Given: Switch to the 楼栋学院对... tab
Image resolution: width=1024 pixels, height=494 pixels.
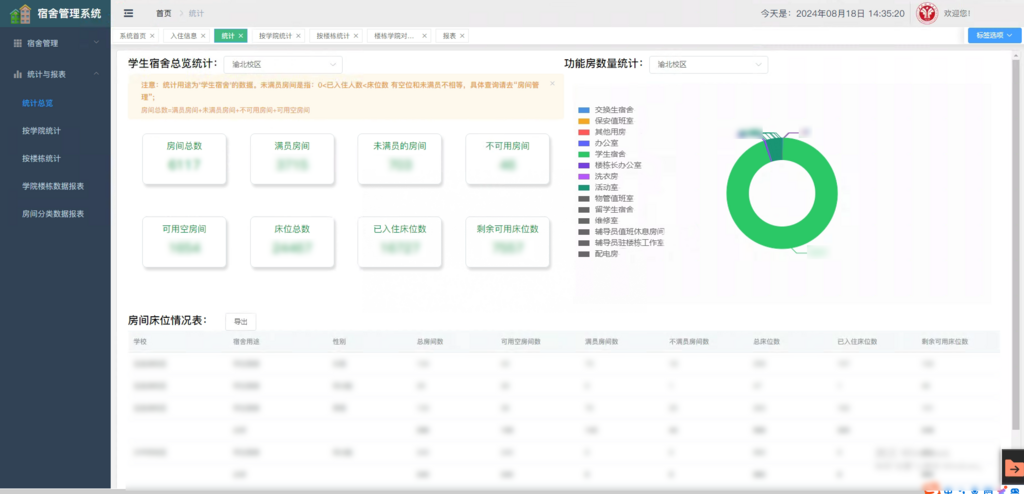Looking at the screenshot, I should (x=399, y=36).
